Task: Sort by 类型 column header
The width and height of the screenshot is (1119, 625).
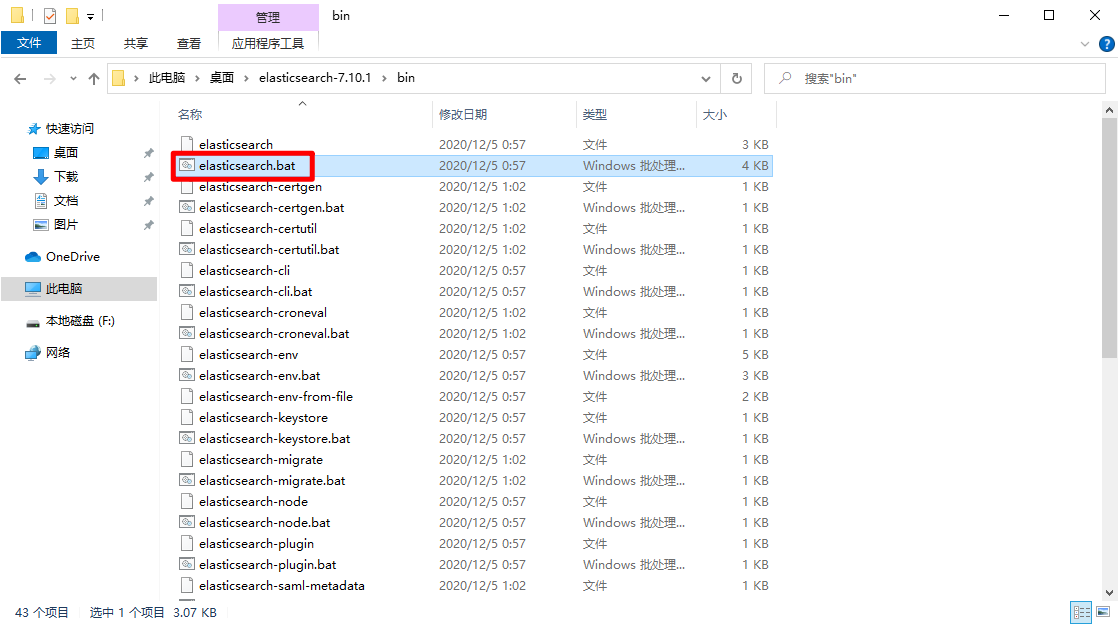Action: pyautogui.click(x=594, y=114)
